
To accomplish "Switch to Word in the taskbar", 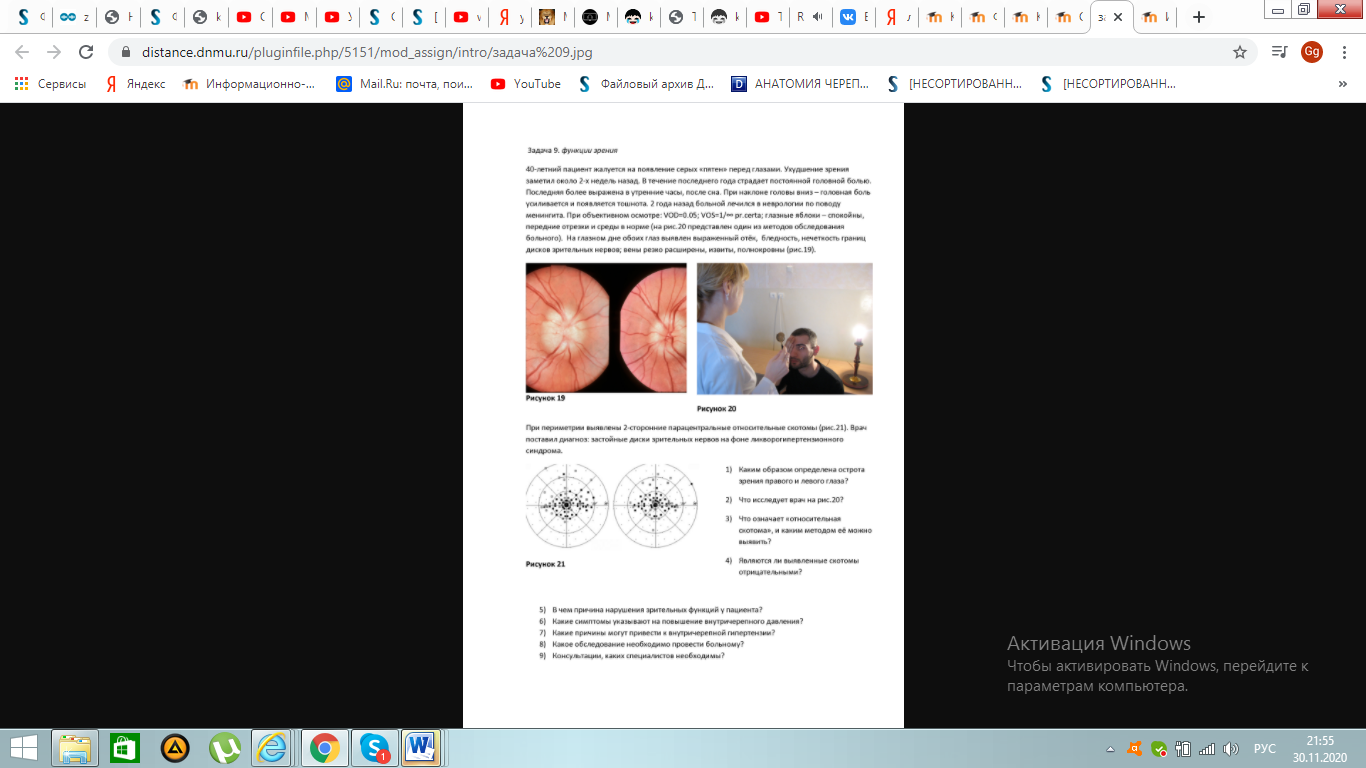I will tap(421, 748).
